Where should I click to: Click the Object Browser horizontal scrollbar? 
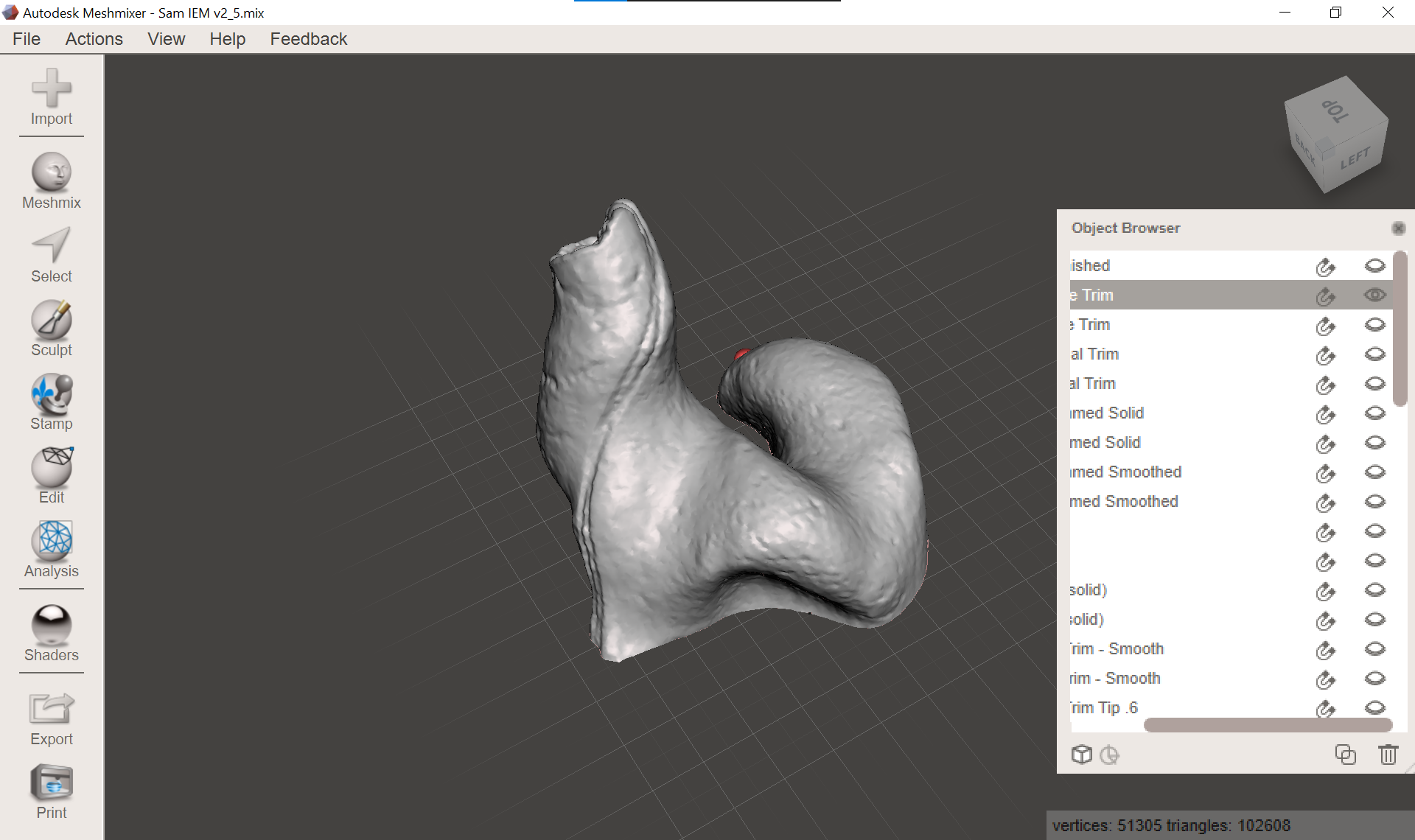coord(1268,725)
